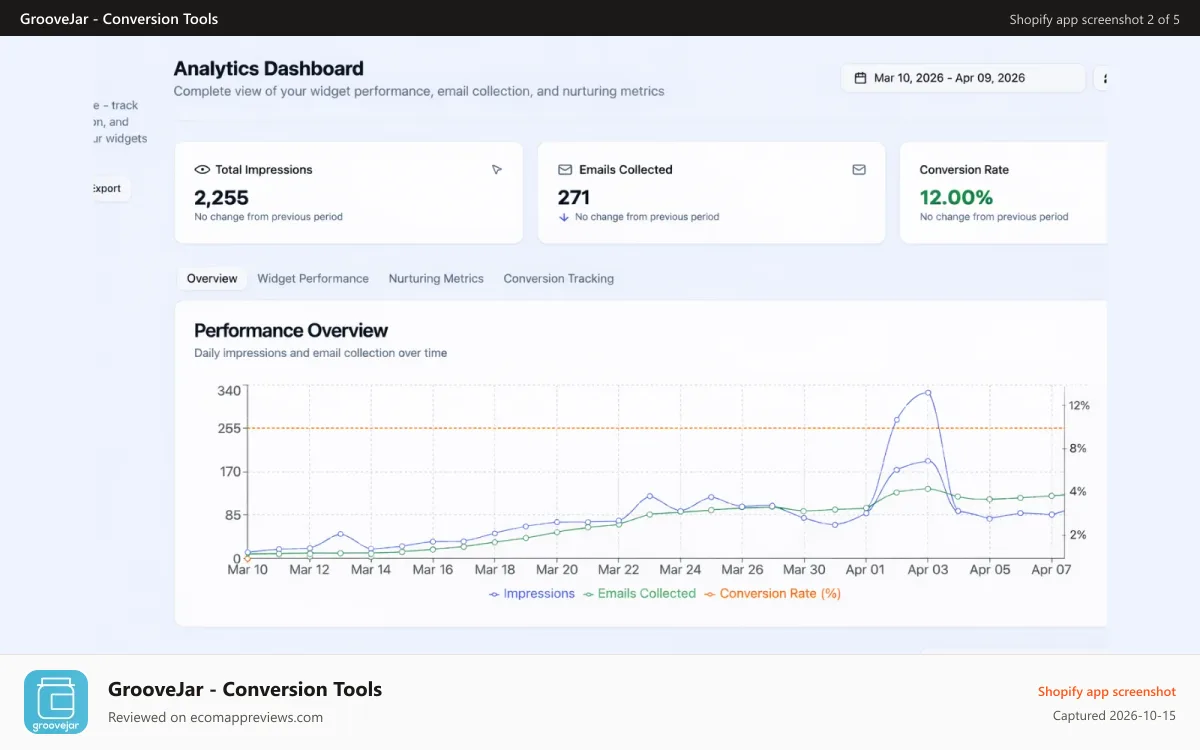Open the Nurturing Metrics tab
1200x750 pixels.
[436, 279]
